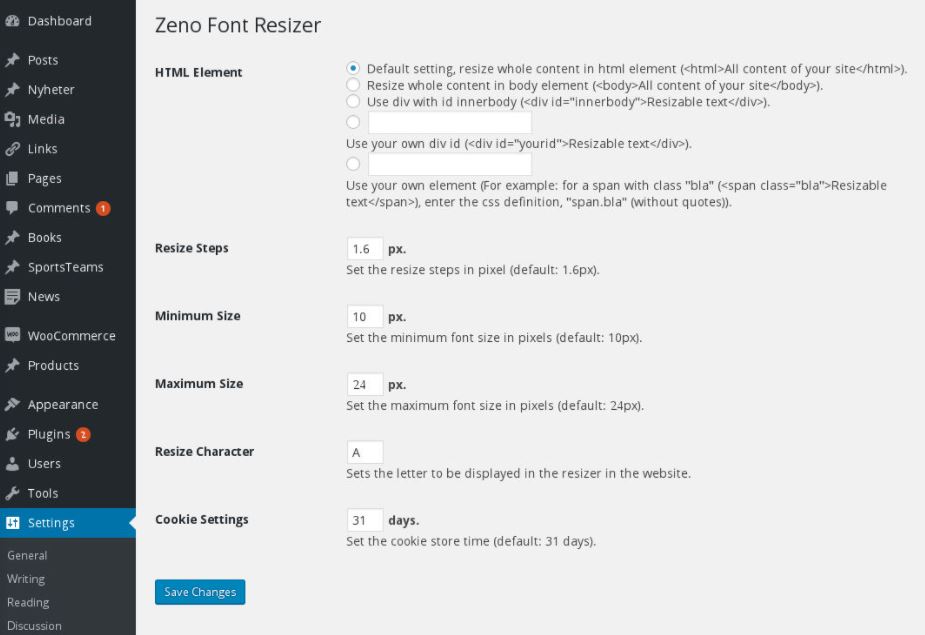Click the Links chain icon
Viewport: 925px width, 635px height.
12,149
